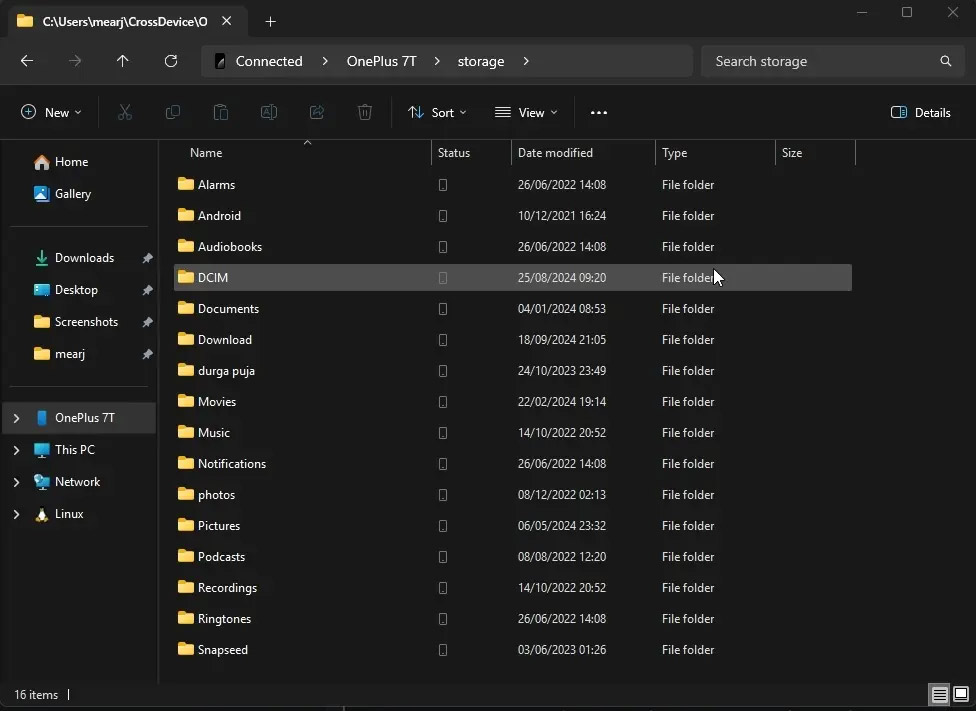
Task: Delete DCIM with the trash toolbar icon
Action: coord(364,112)
